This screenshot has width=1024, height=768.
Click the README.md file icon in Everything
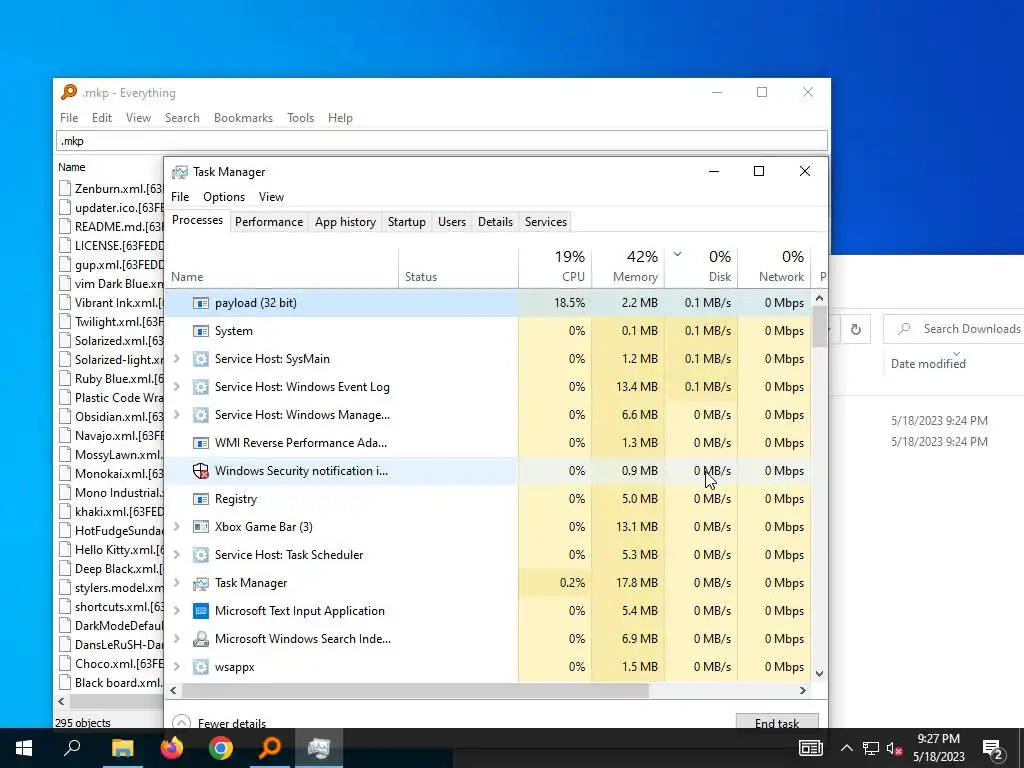click(x=65, y=227)
